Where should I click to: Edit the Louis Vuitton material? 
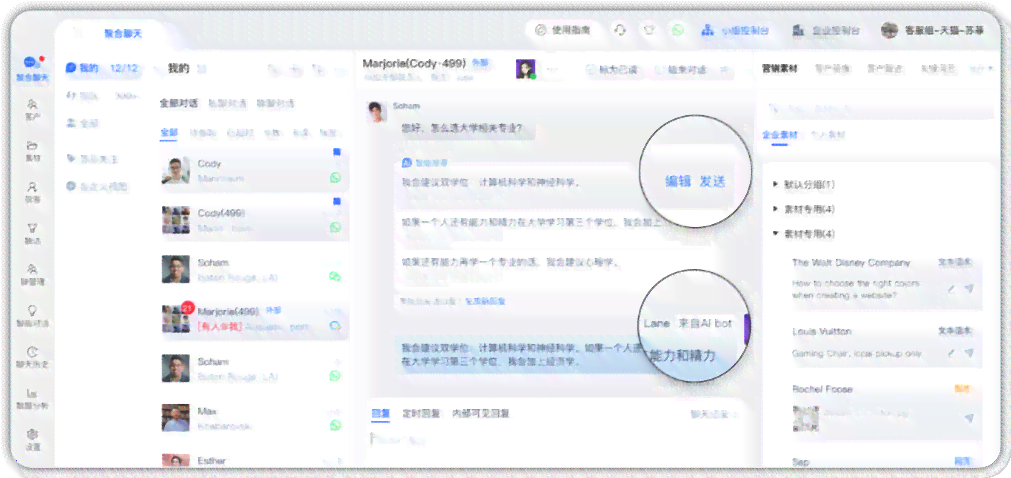click(951, 354)
